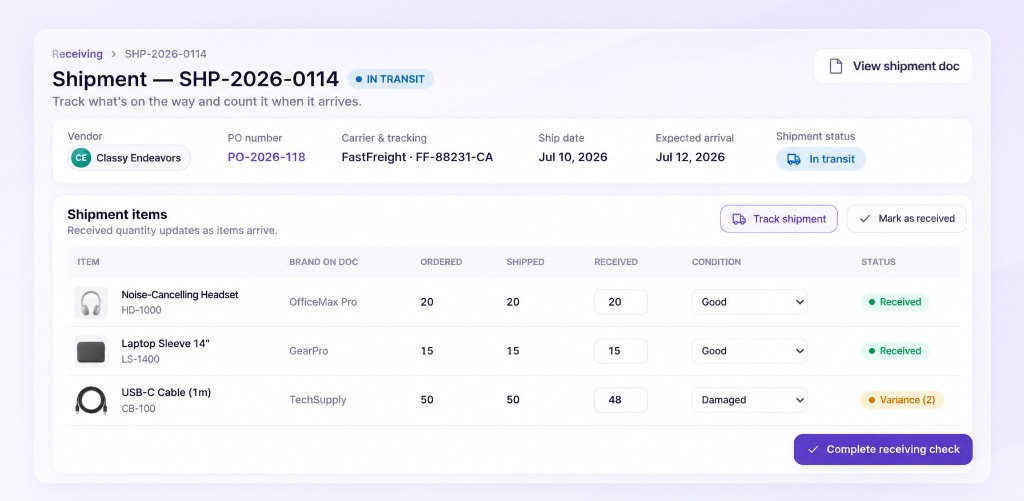This screenshot has height=501, width=1024.
Task: Click checkmark icon in Complete receiving check
Action: pos(813,449)
